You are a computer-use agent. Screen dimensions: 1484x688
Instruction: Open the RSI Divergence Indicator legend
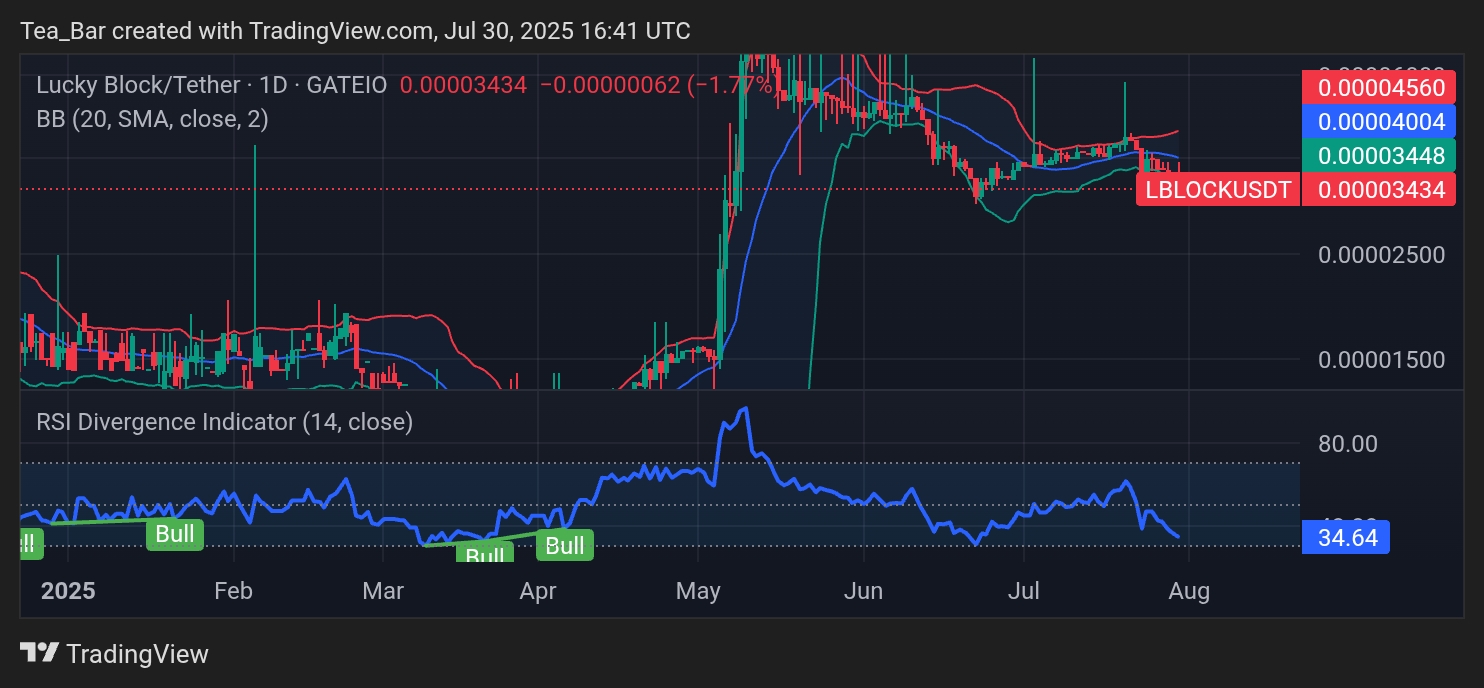225,422
